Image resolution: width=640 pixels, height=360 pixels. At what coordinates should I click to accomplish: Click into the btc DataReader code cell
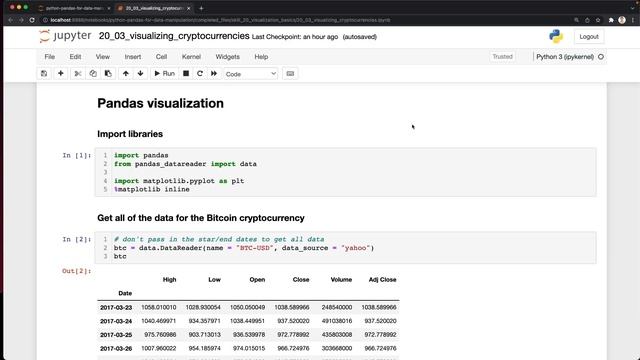345,248
